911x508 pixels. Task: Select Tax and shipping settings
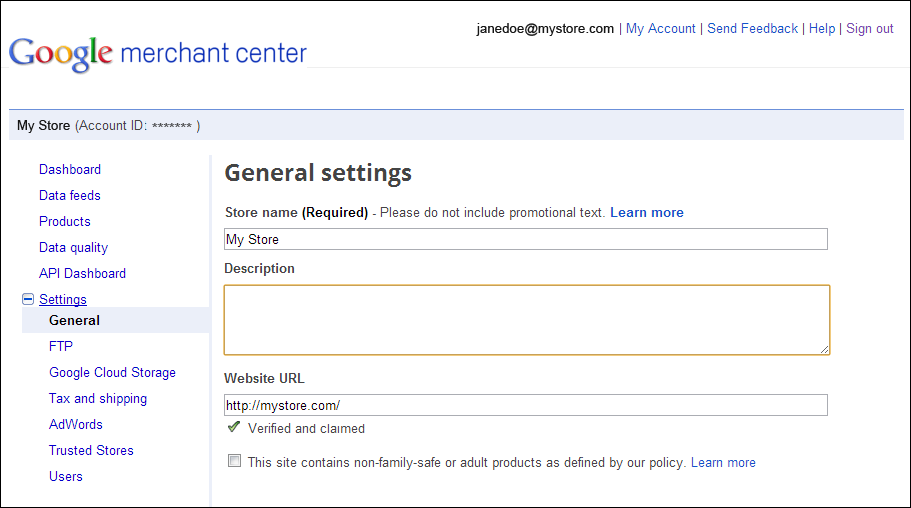(98, 399)
